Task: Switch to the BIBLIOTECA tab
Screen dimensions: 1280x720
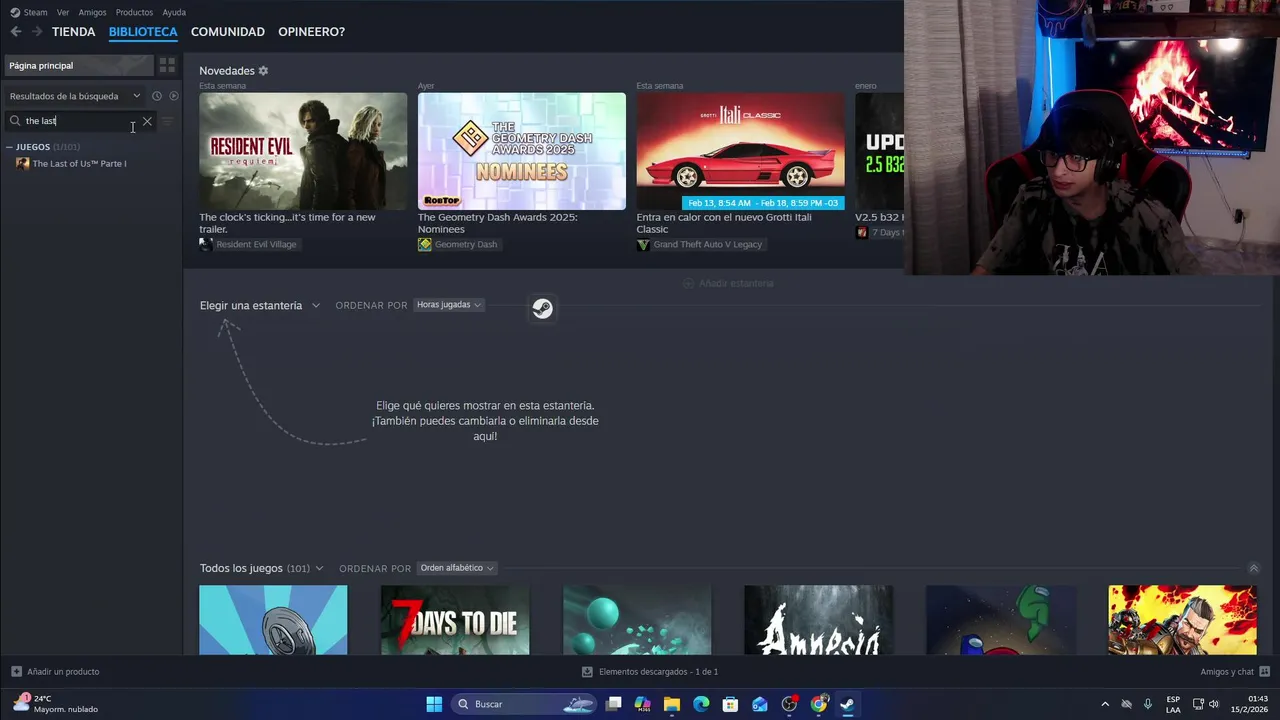Action: [x=143, y=32]
